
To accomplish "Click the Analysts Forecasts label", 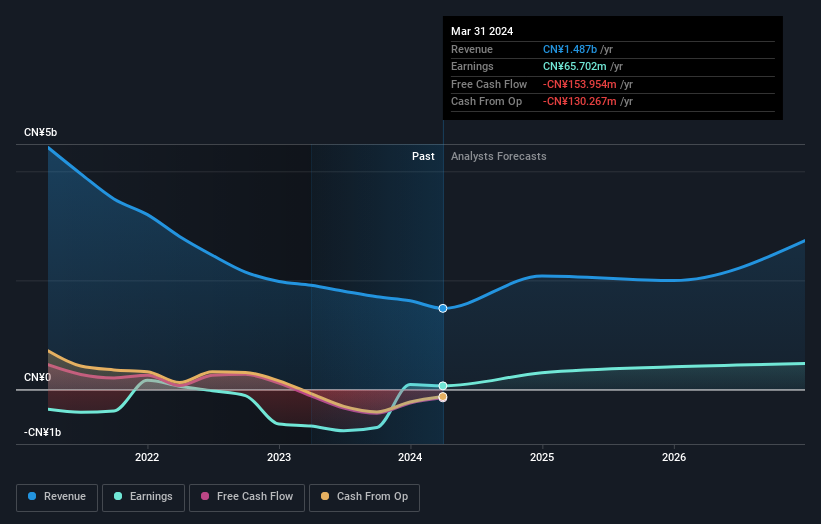I will [x=498, y=157].
